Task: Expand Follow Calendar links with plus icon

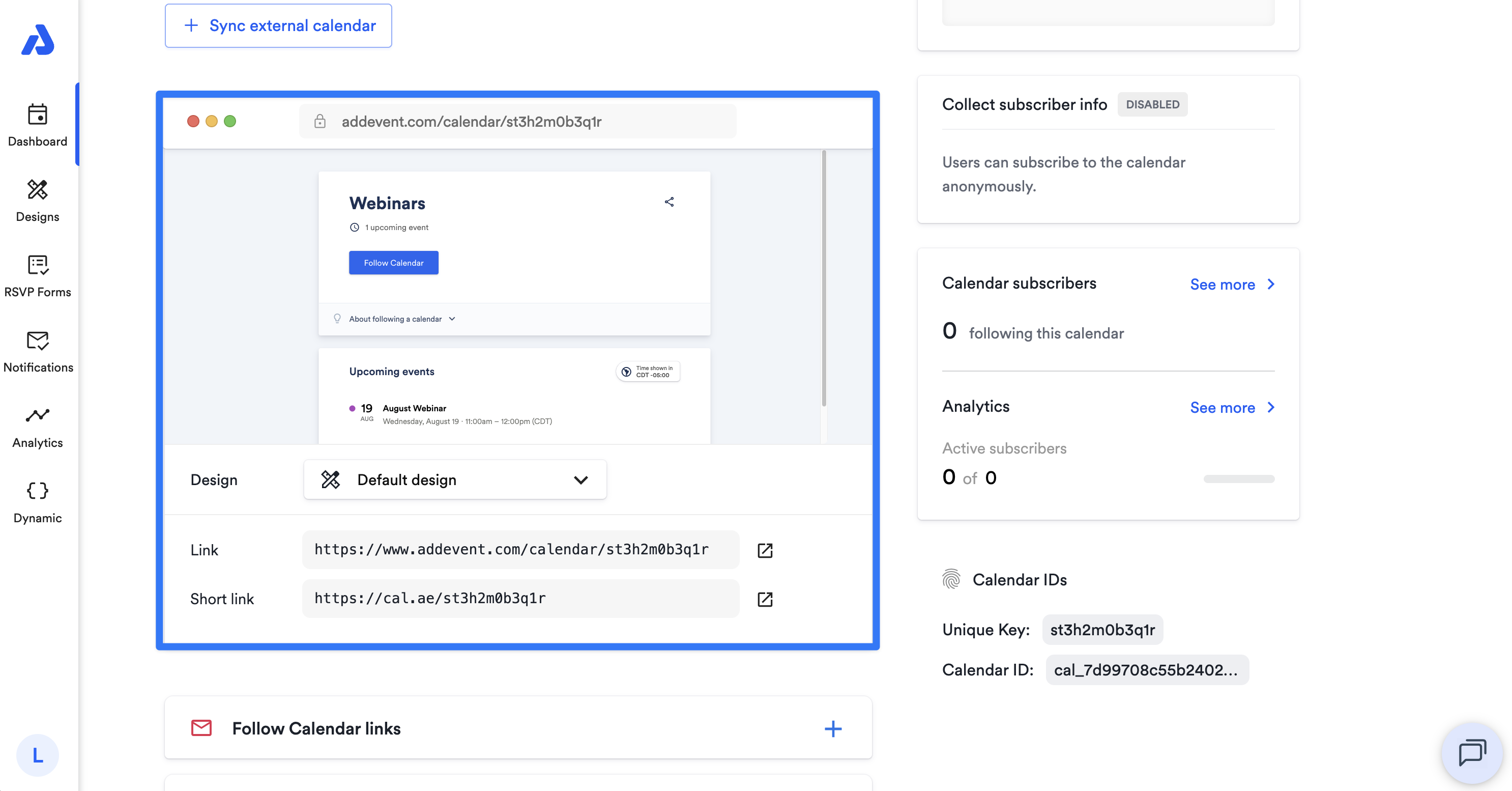Action: [x=833, y=729]
